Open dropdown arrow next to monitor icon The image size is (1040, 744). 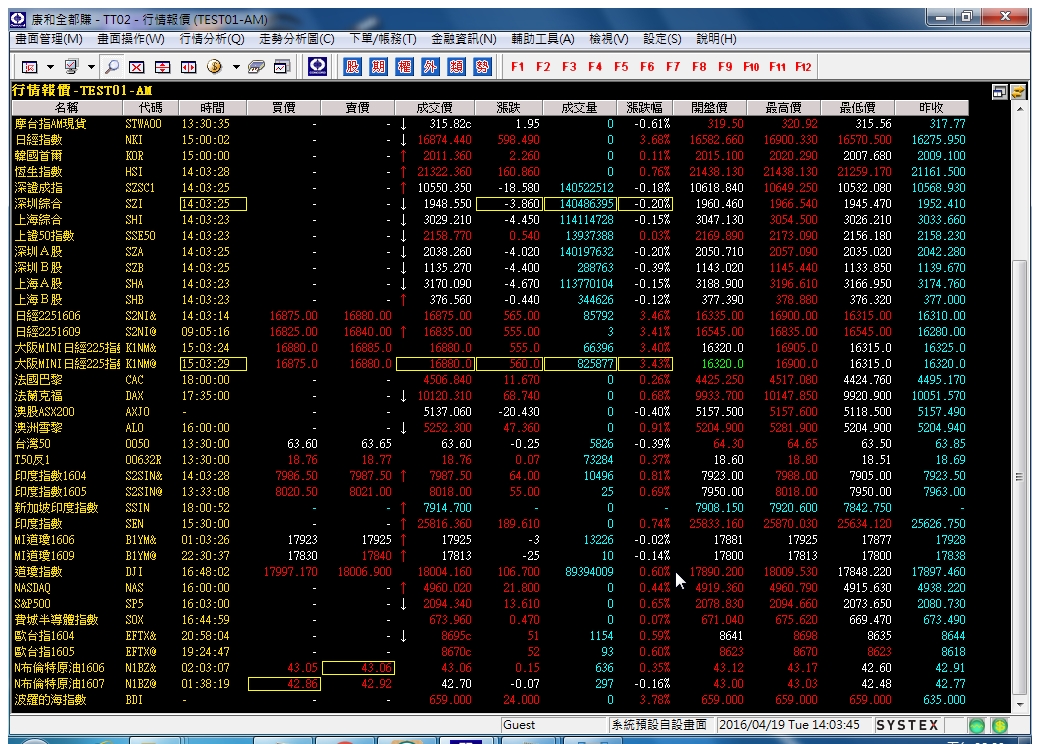point(91,67)
